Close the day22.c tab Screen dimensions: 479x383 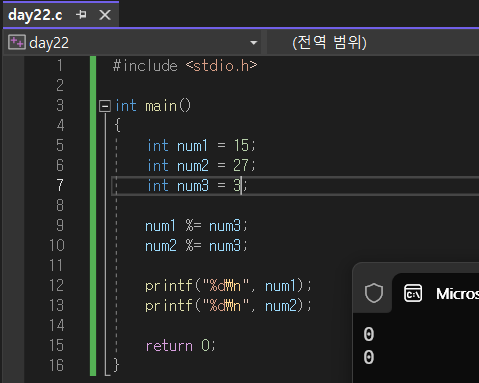pos(105,15)
